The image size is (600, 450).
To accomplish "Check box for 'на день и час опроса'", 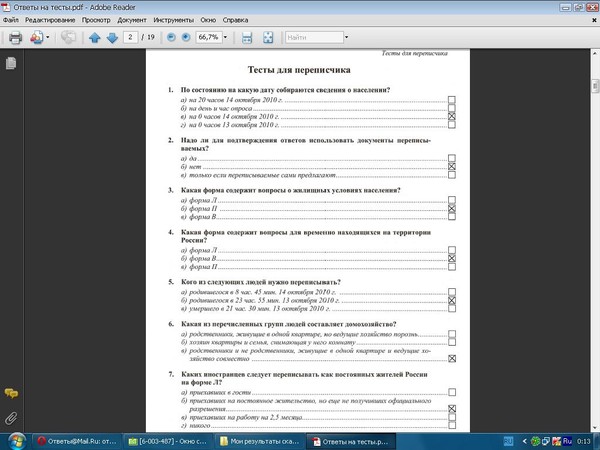I will (x=452, y=108).
